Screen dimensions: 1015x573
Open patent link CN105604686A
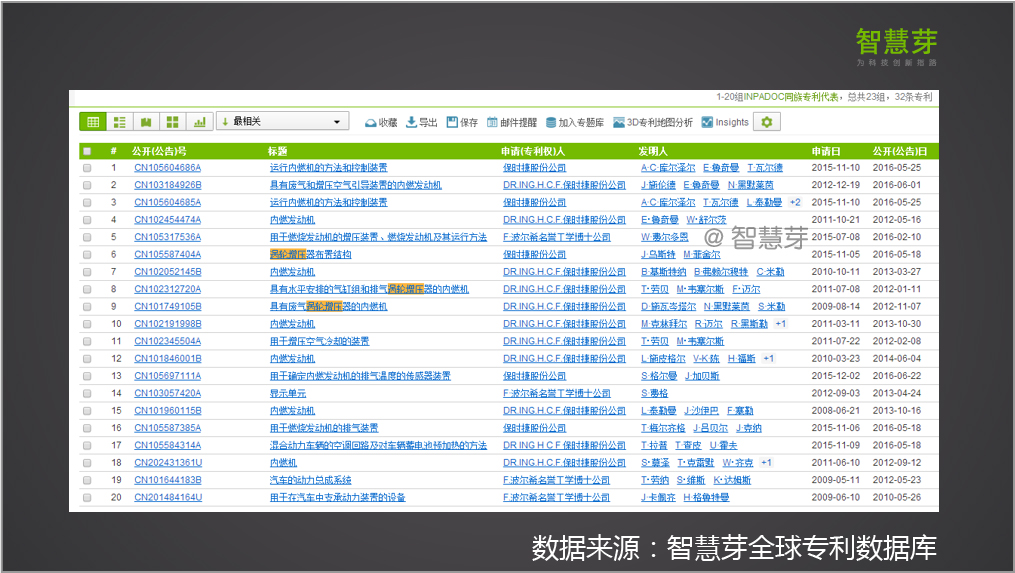[x=167, y=168]
